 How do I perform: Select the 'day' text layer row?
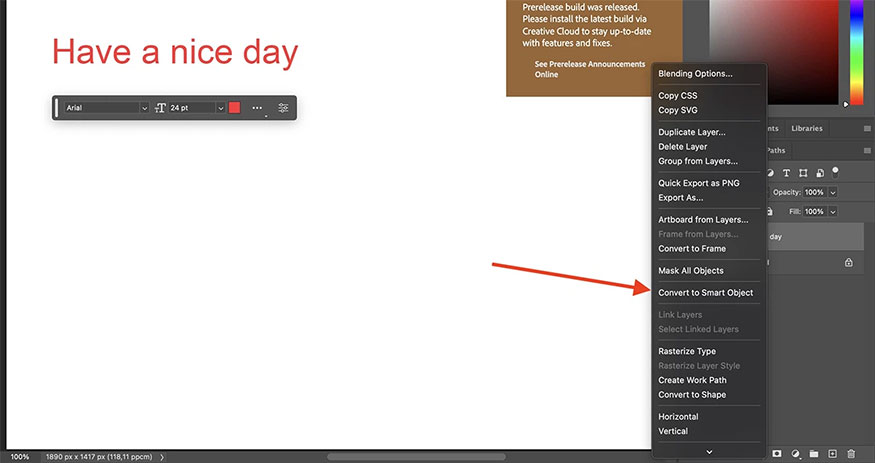[815, 237]
